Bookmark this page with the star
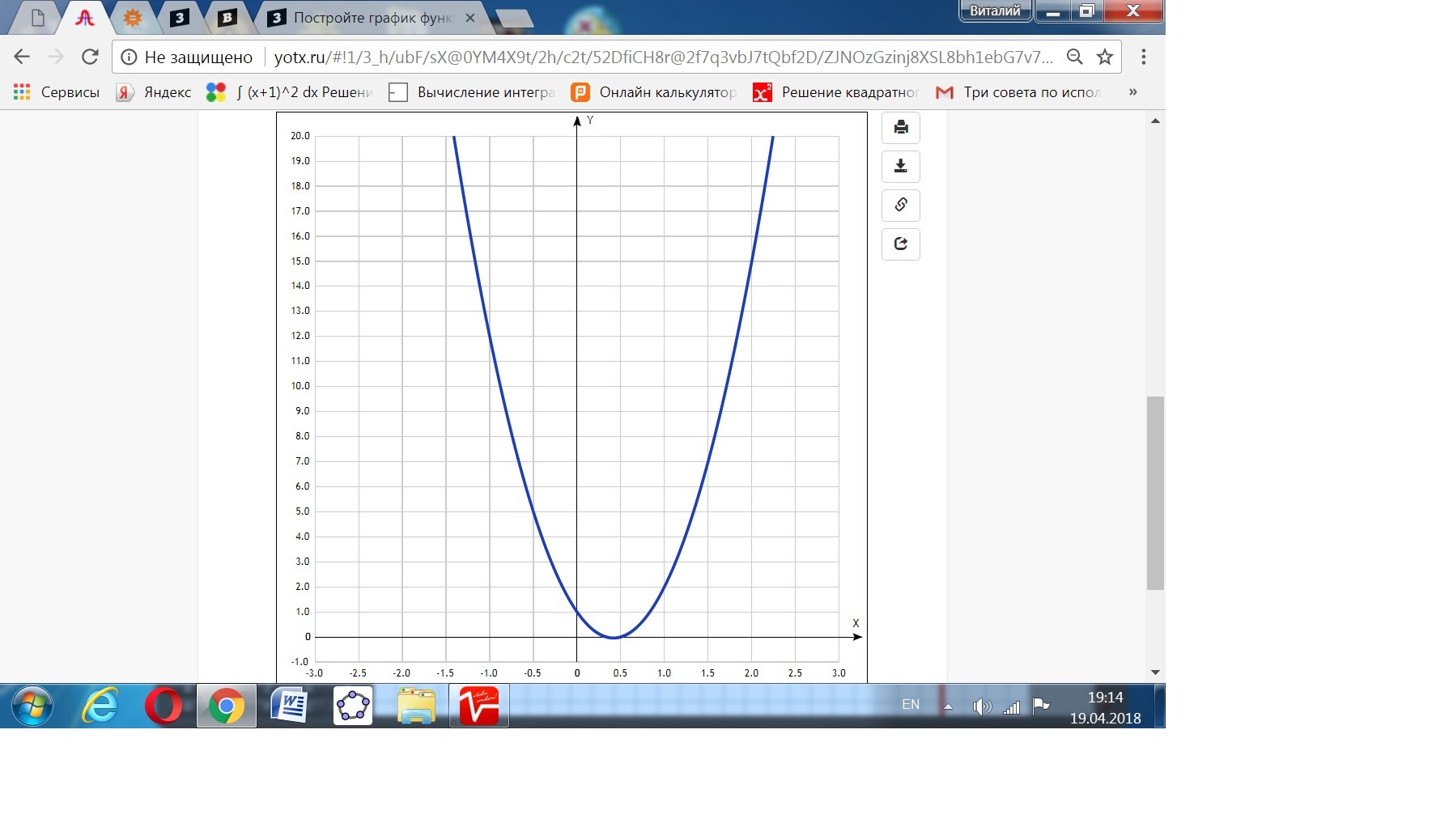Viewport: 1436px width, 840px height. tap(1104, 57)
